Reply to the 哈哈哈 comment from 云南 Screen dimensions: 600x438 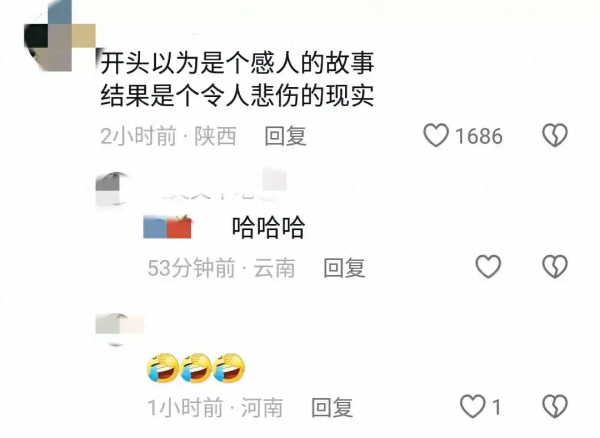point(344,268)
